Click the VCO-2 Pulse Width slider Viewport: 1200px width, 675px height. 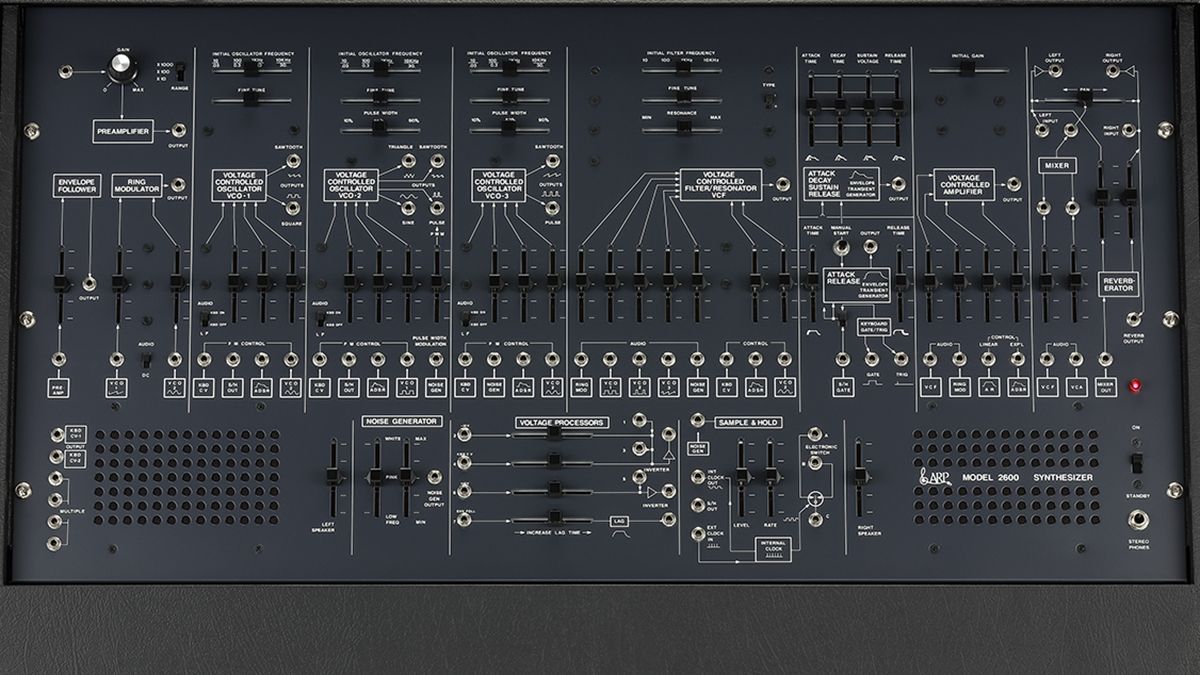(380, 130)
